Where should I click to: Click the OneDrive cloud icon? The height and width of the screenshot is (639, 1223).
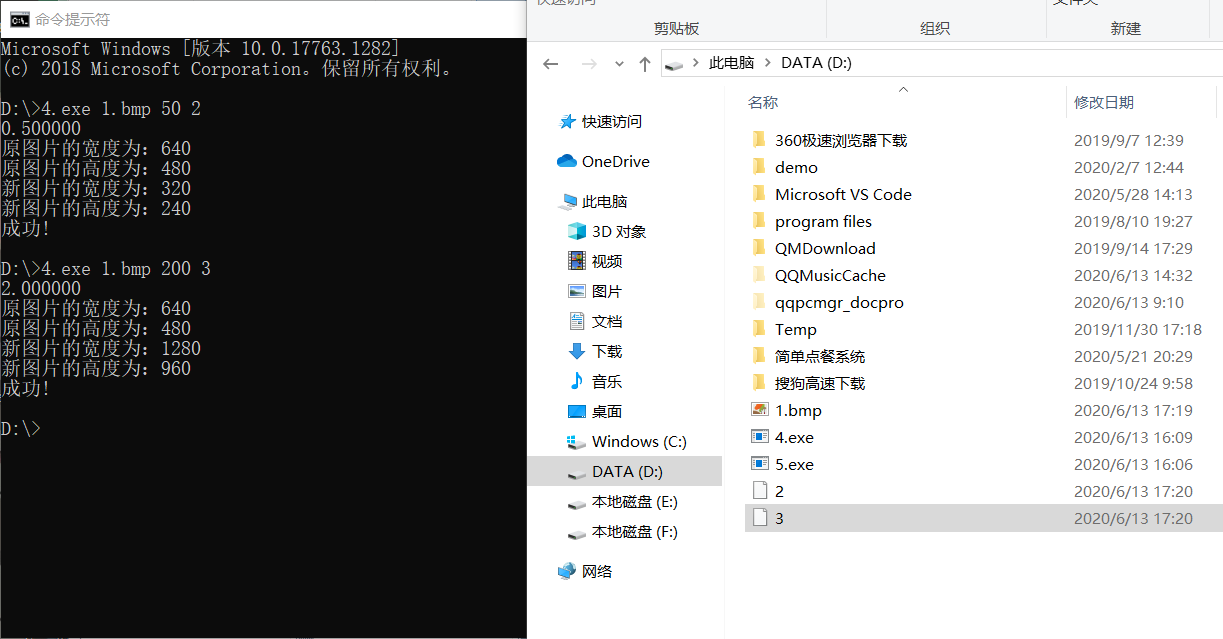pos(567,161)
